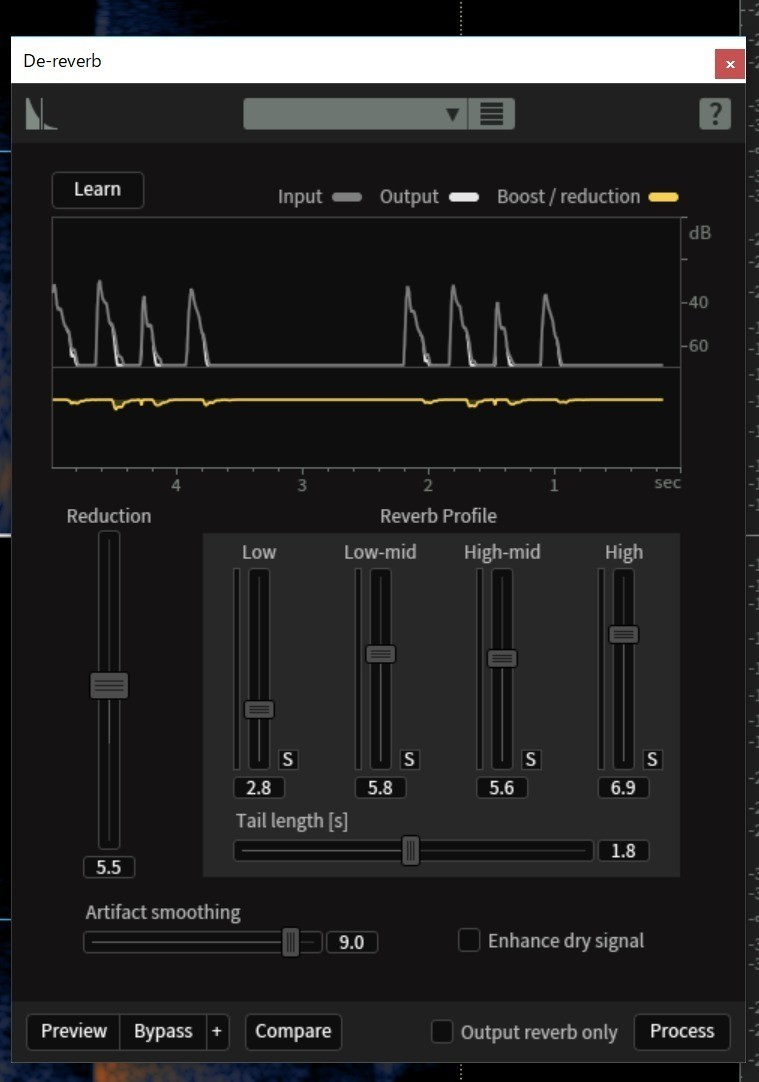Click the Compare button
The height and width of the screenshot is (1082, 759).
[293, 1031]
